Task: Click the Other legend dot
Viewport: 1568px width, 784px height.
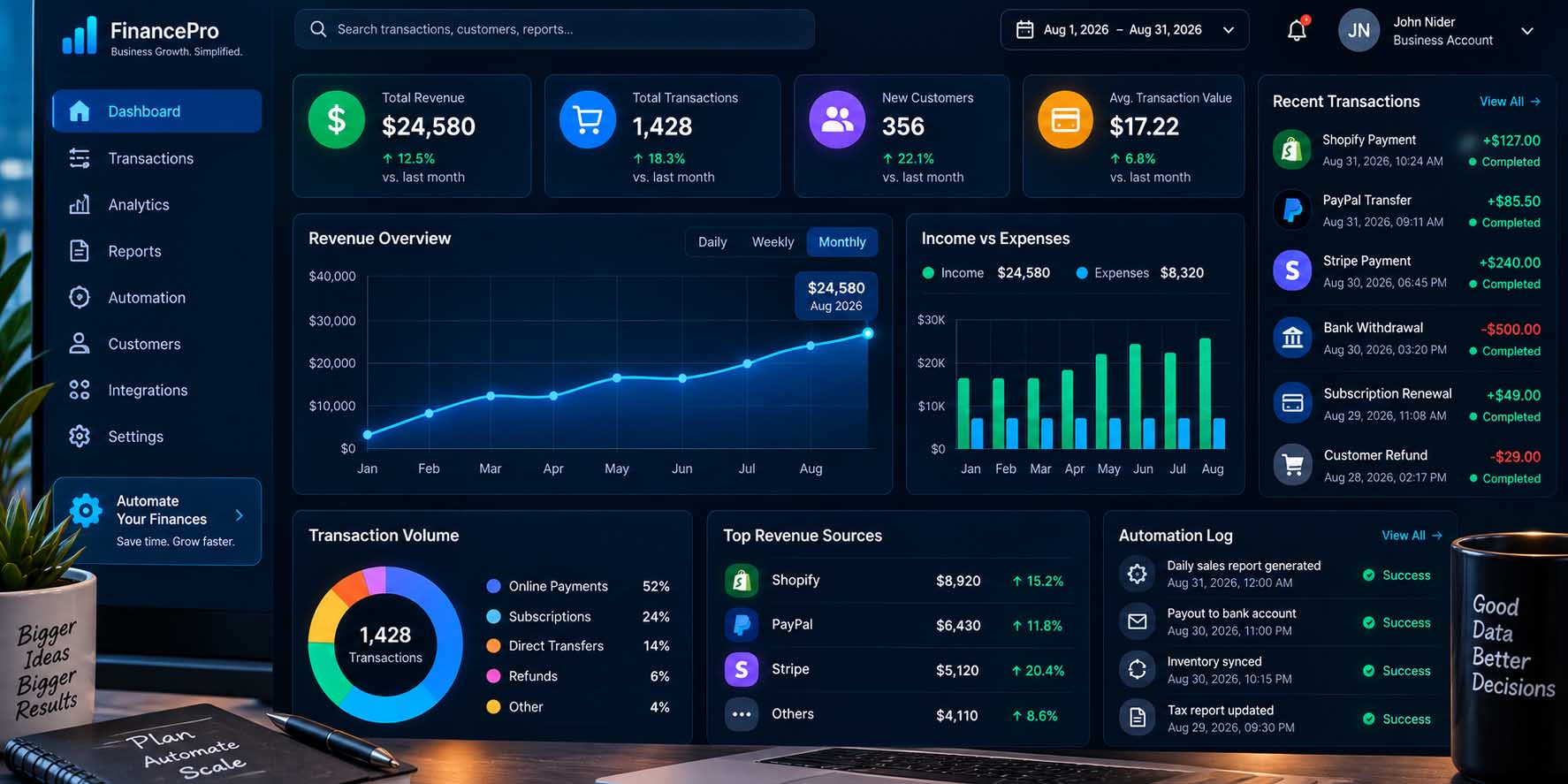Action: point(494,706)
